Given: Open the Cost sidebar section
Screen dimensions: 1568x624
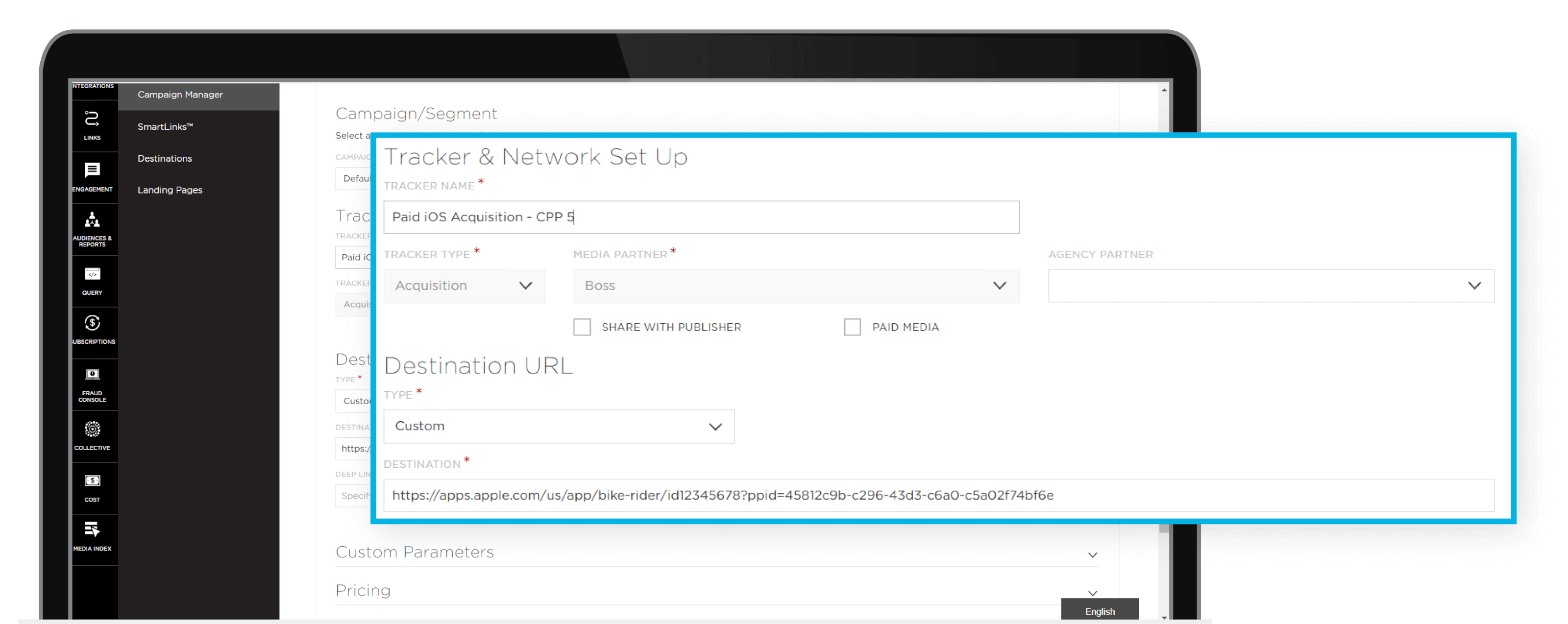Looking at the screenshot, I should coord(92,487).
